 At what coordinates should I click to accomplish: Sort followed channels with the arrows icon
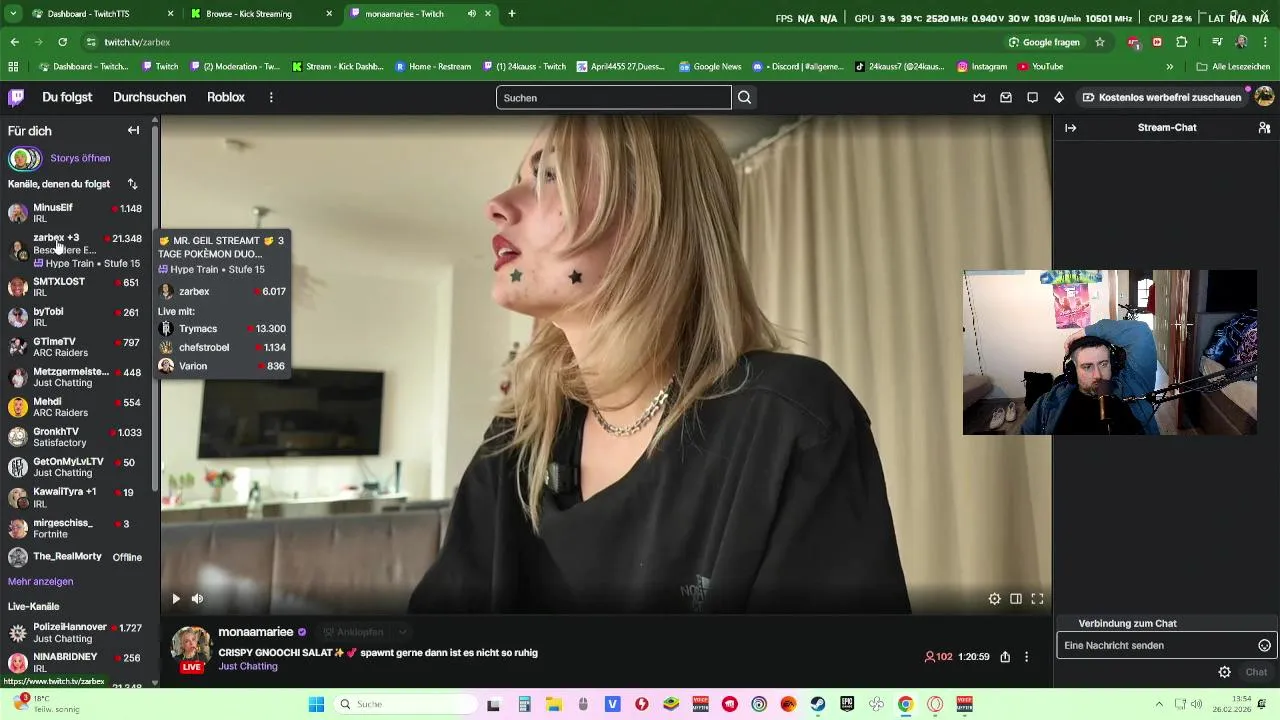pyautogui.click(x=132, y=184)
